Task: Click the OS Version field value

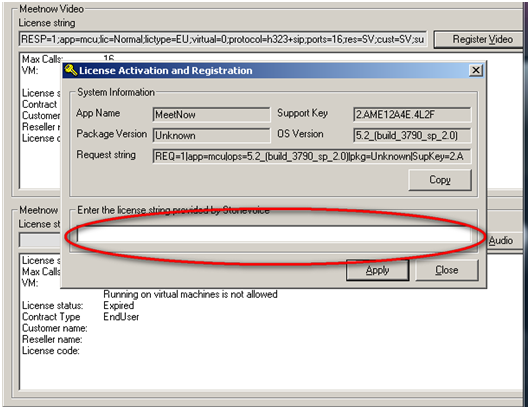Action: pos(412,136)
